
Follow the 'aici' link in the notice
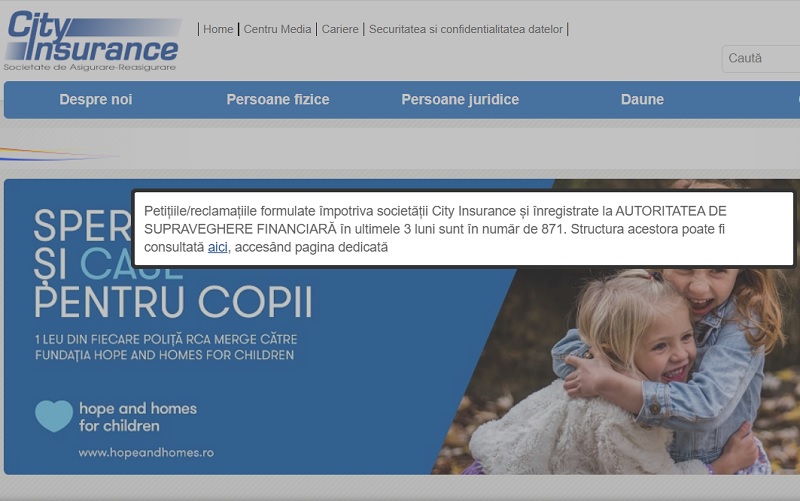pos(217,247)
